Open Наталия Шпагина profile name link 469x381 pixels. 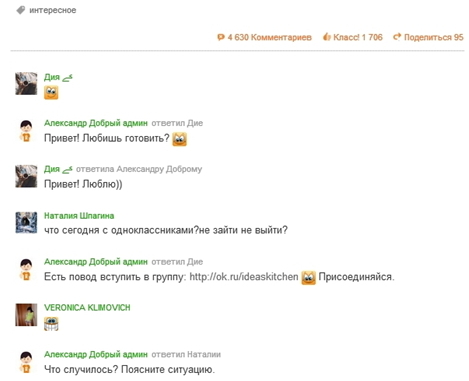pos(79,216)
